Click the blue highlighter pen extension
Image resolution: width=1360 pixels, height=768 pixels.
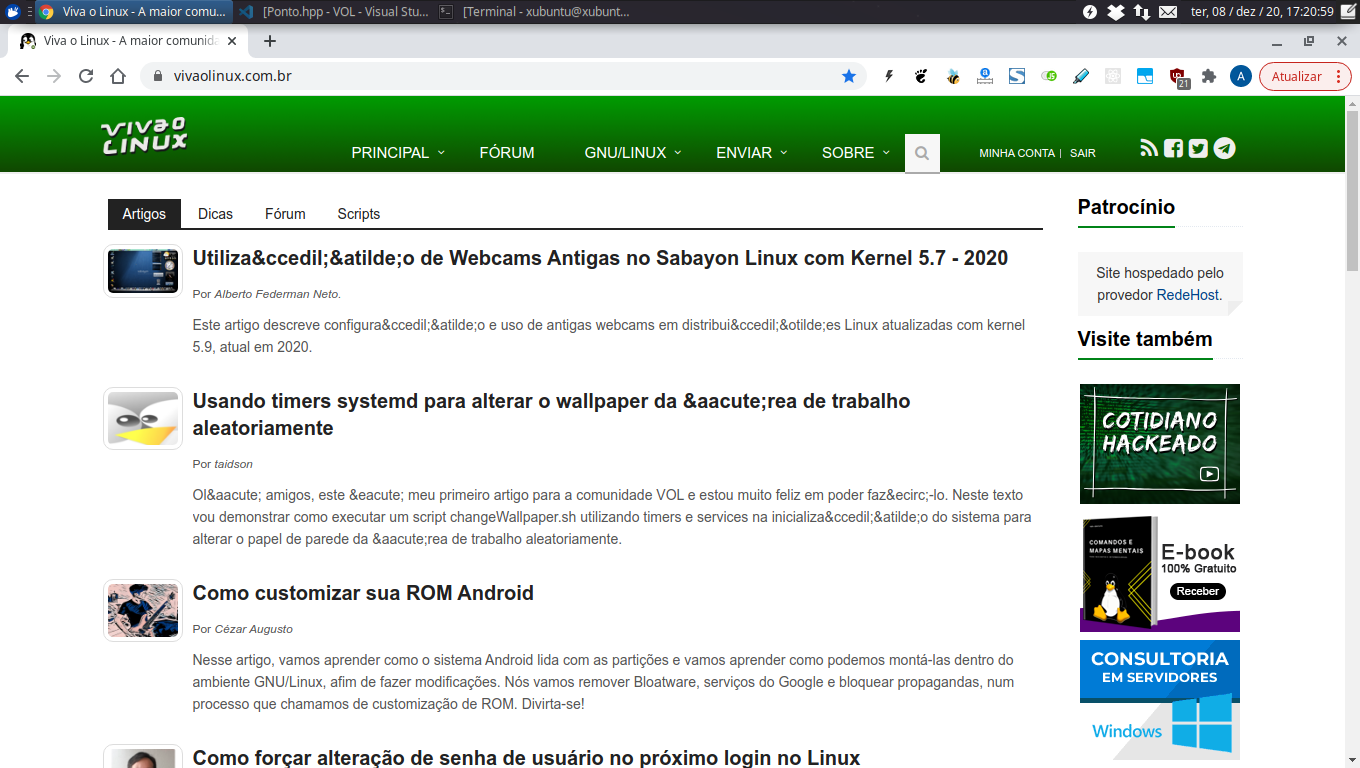1081,76
